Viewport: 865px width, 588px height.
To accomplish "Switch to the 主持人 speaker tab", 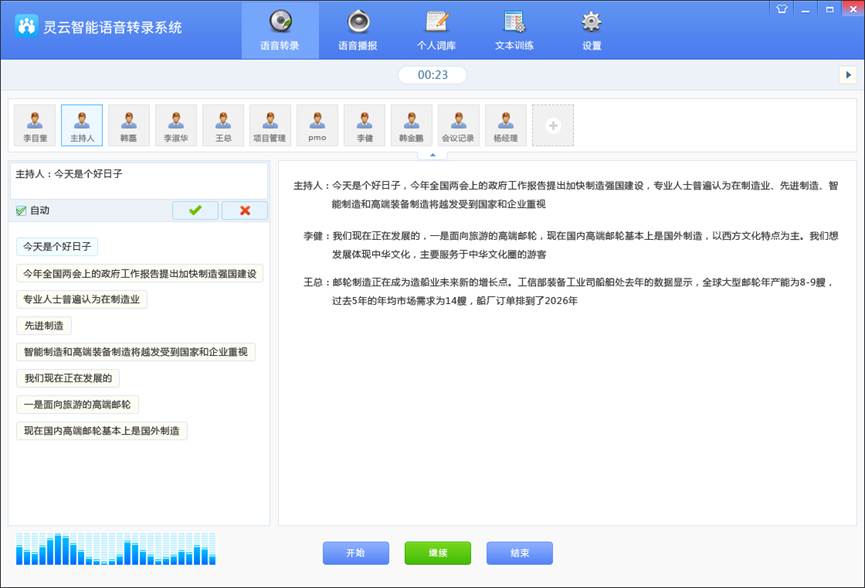I will 81,124.
